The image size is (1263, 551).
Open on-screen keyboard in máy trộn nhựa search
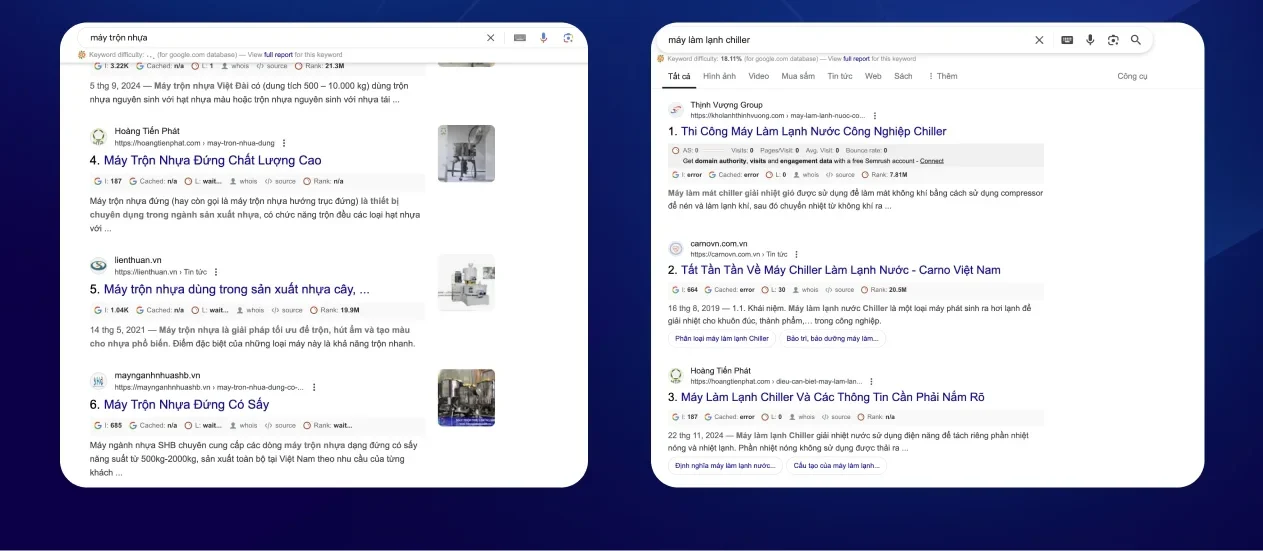point(520,38)
